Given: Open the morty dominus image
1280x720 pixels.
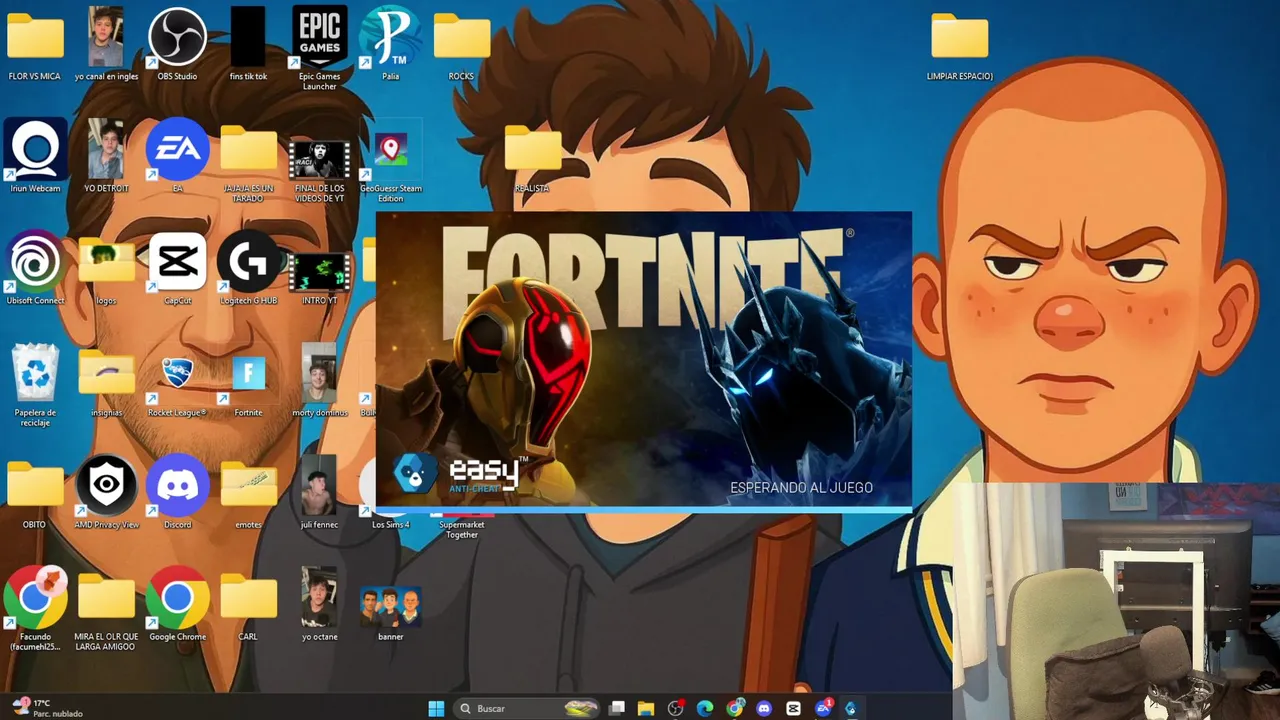Looking at the screenshot, I should tap(319, 380).
